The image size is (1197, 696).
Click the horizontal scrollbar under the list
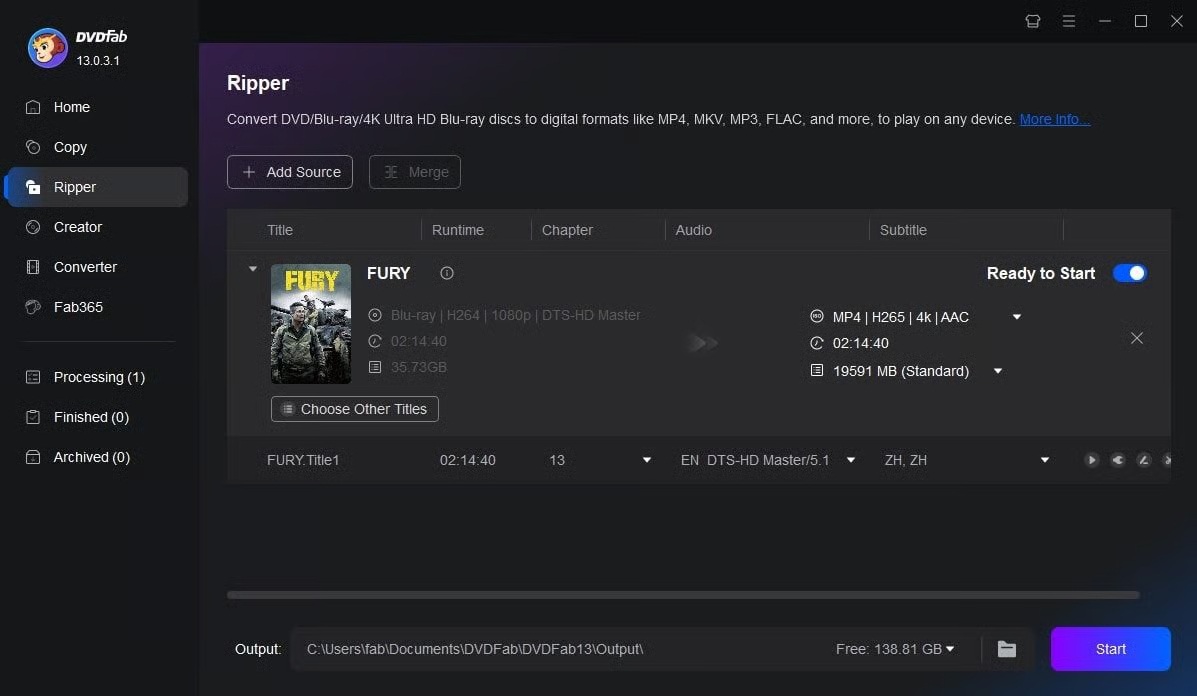pos(683,594)
